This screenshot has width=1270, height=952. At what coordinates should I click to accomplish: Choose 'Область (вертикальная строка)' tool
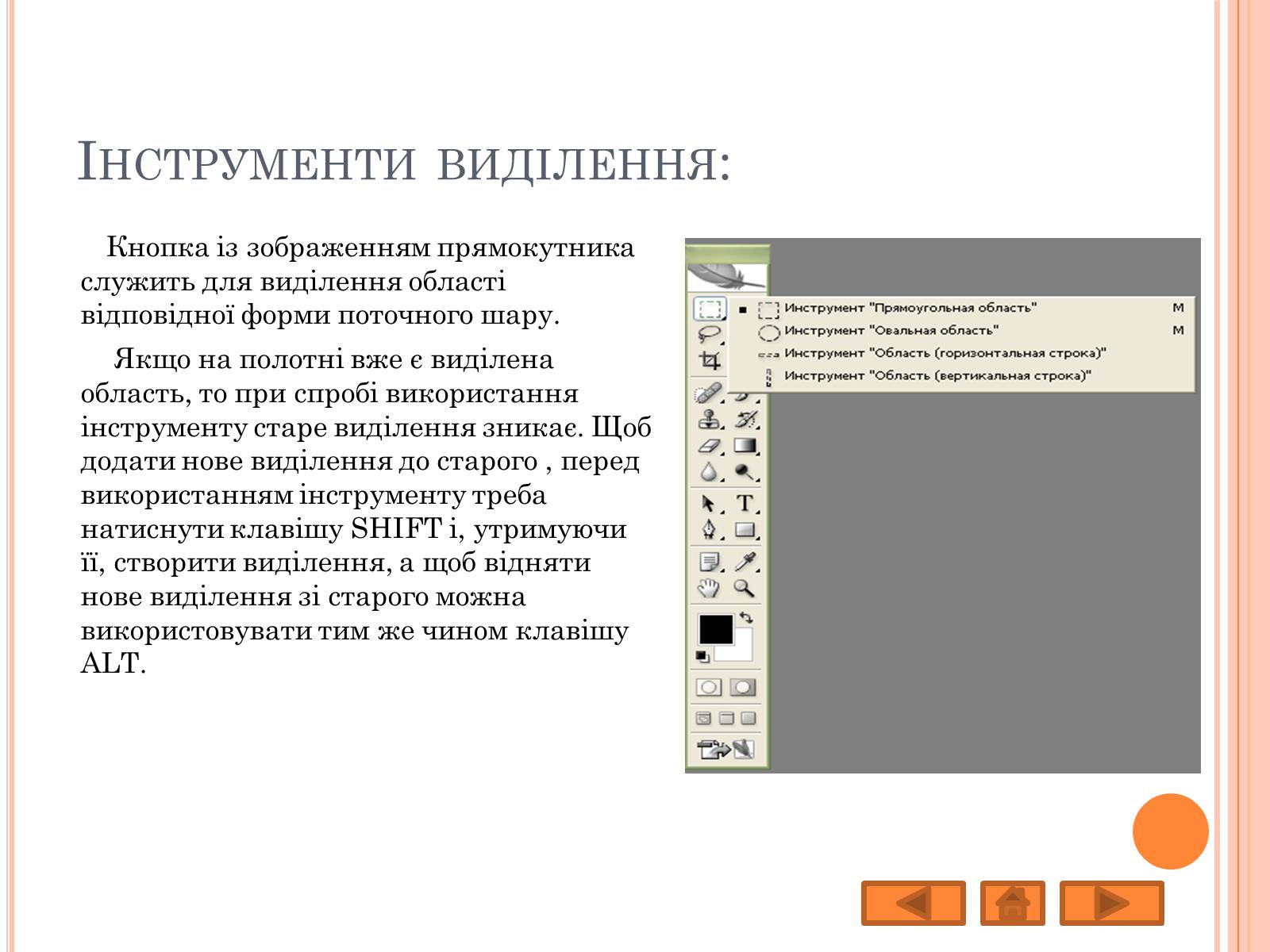[962, 376]
